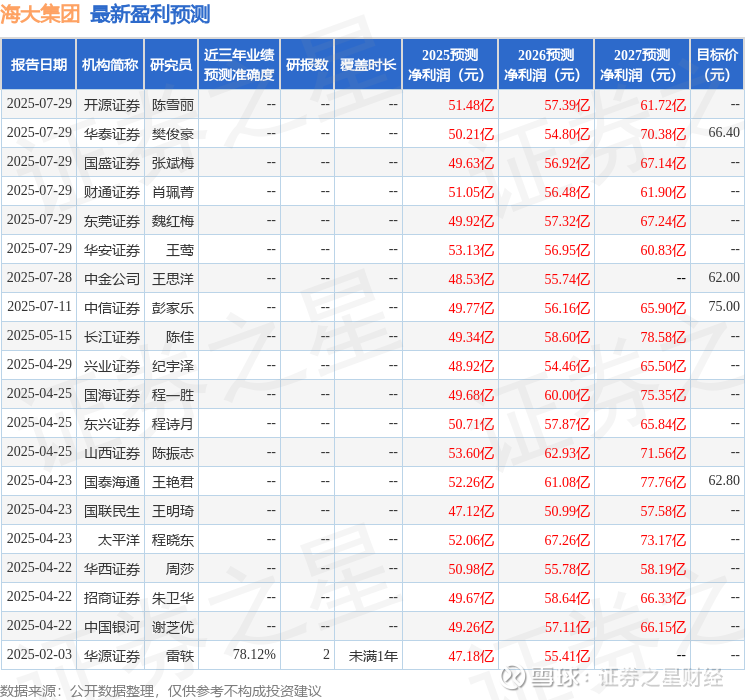Click analyst name 彭家乐
This screenshot has height=700, width=745.
click(x=173, y=308)
